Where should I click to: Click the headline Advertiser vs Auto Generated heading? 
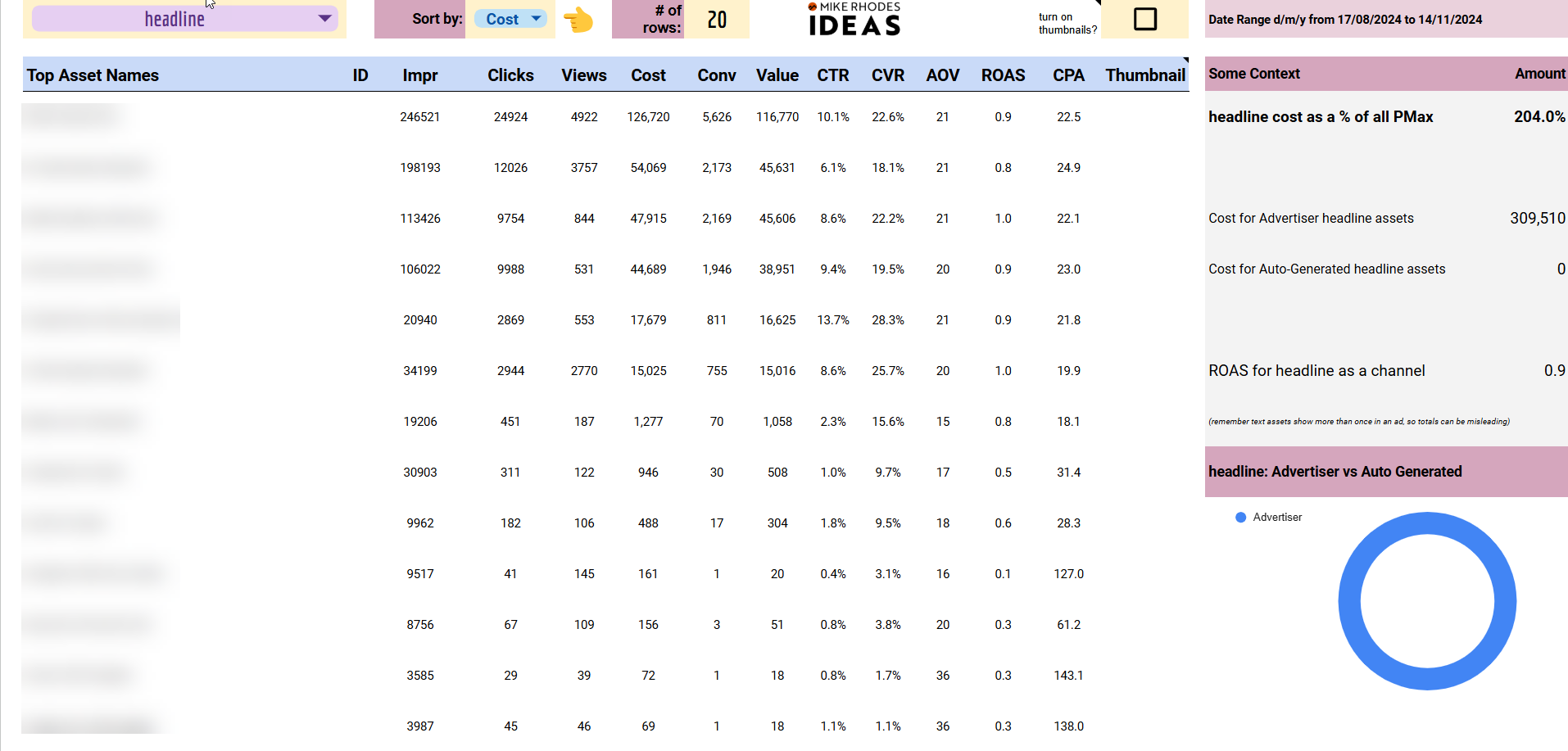pos(1335,472)
